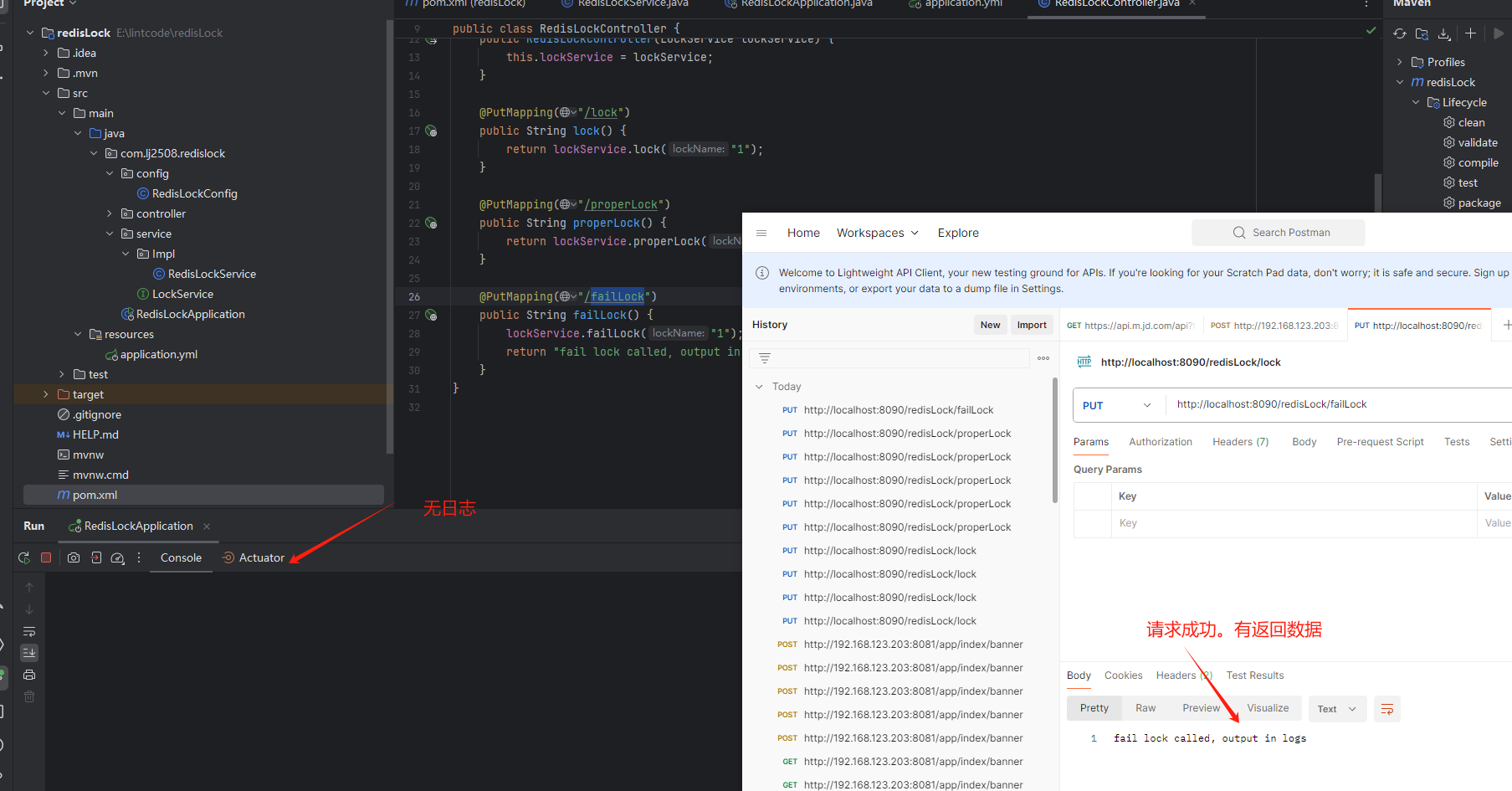The width and height of the screenshot is (1512, 791).
Task: Expand the test folder in project tree
Action: (x=62, y=374)
